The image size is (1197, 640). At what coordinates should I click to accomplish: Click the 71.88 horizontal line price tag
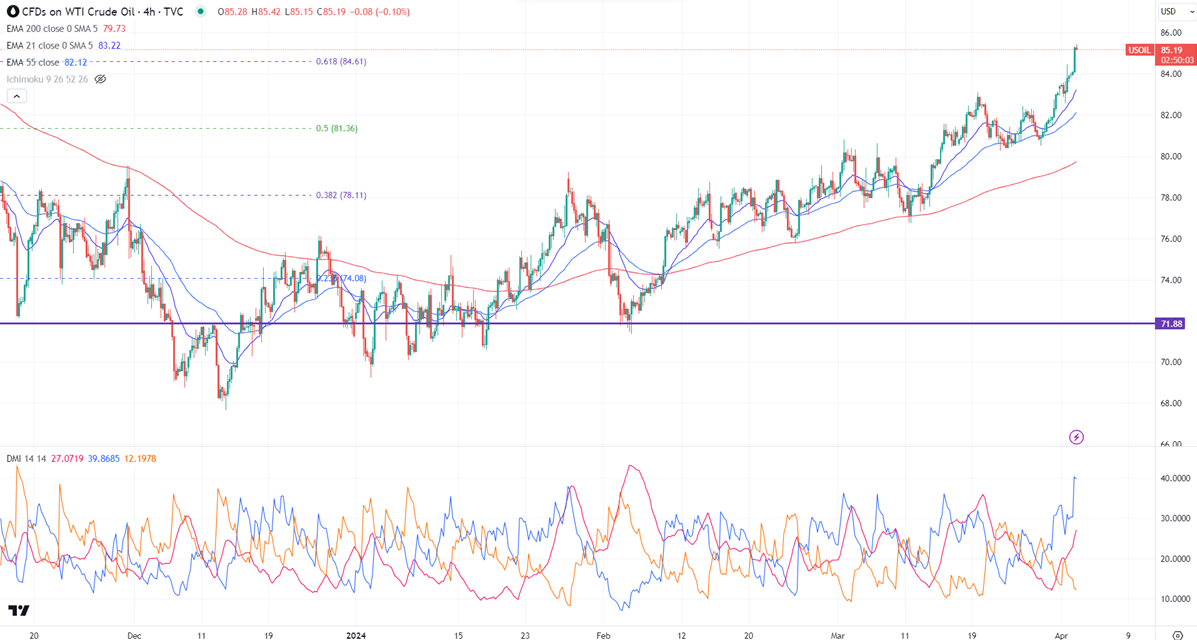pyautogui.click(x=1171, y=324)
